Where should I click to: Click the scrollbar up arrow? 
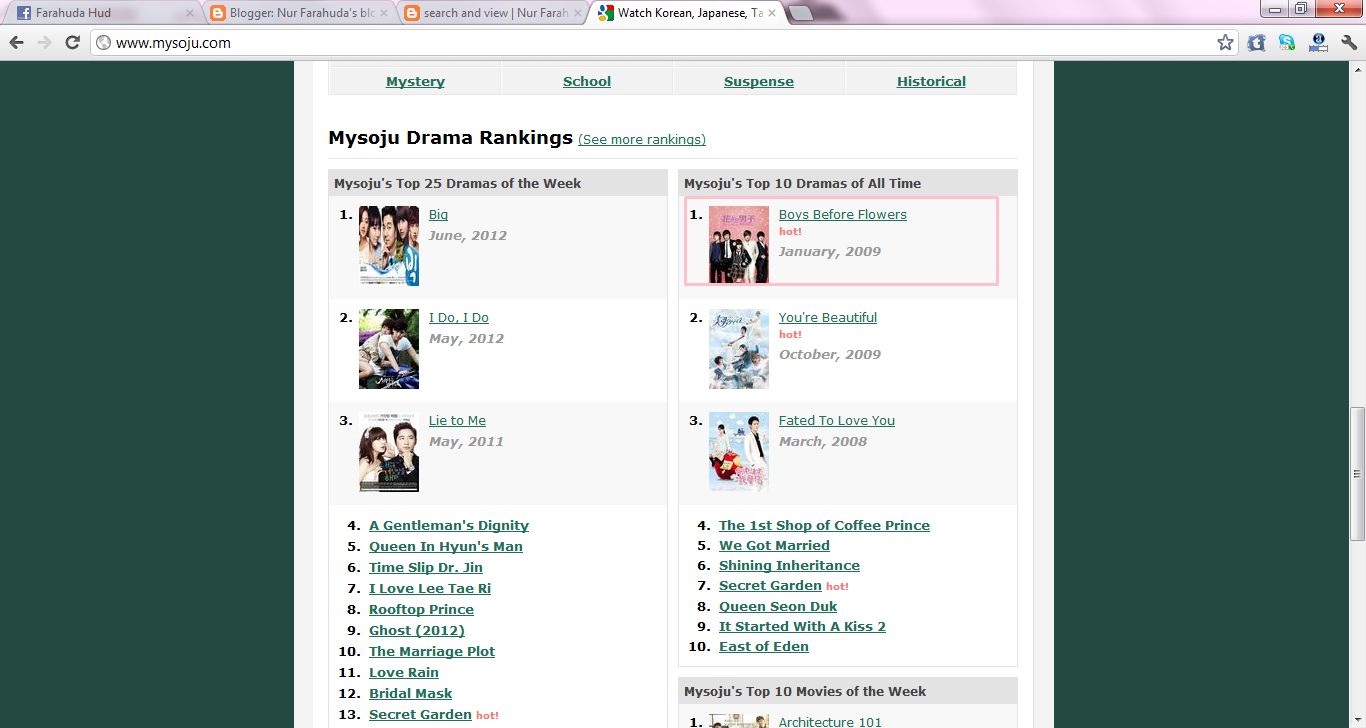pyautogui.click(x=1357, y=70)
